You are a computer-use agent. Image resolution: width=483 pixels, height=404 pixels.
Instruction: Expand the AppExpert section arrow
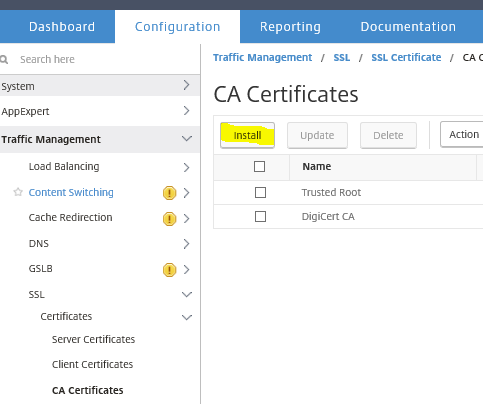click(186, 111)
